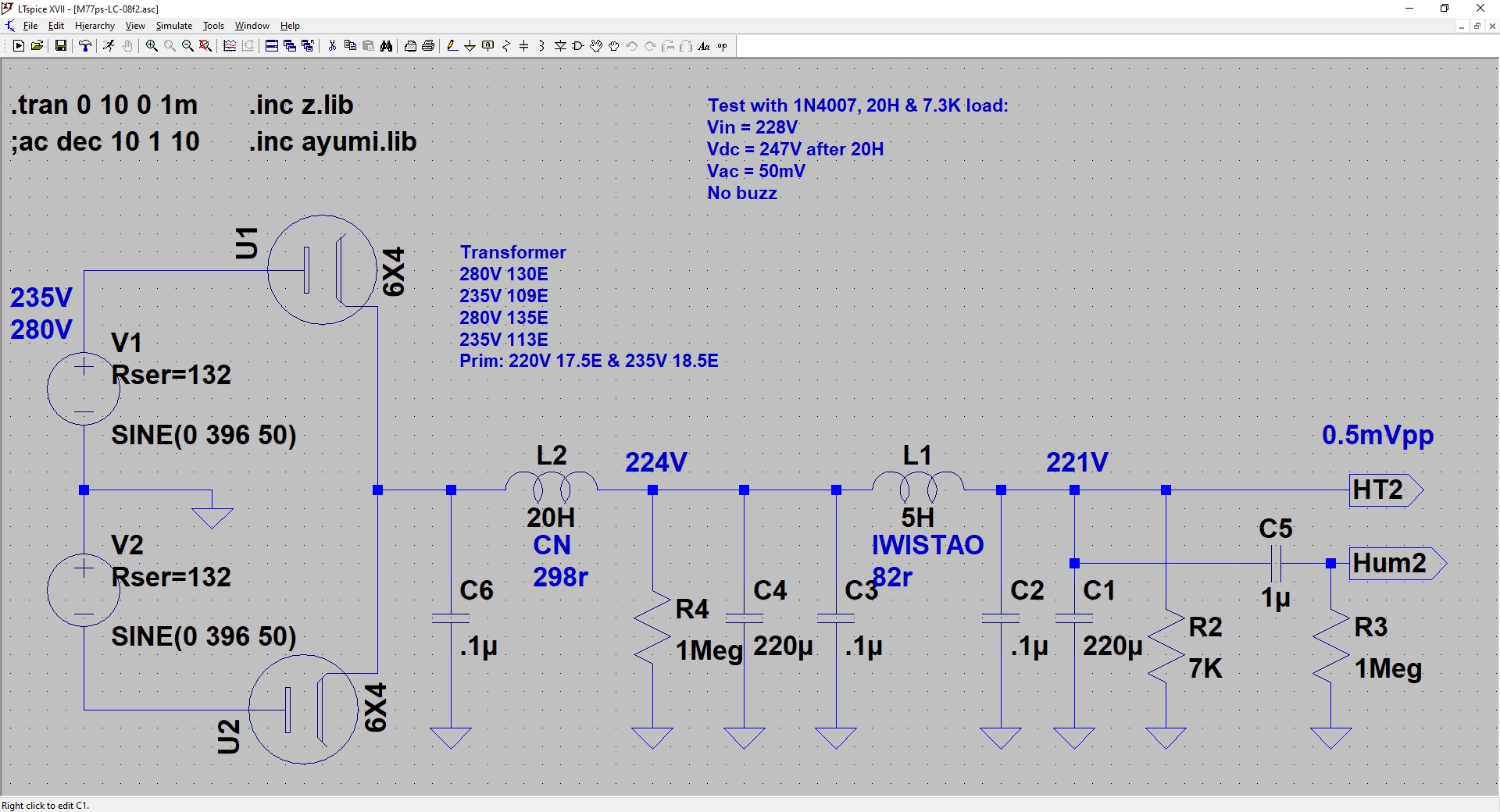The width and height of the screenshot is (1500, 812).
Task: Click the R4 1Meg resistor symbol
Action: tap(652, 629)
